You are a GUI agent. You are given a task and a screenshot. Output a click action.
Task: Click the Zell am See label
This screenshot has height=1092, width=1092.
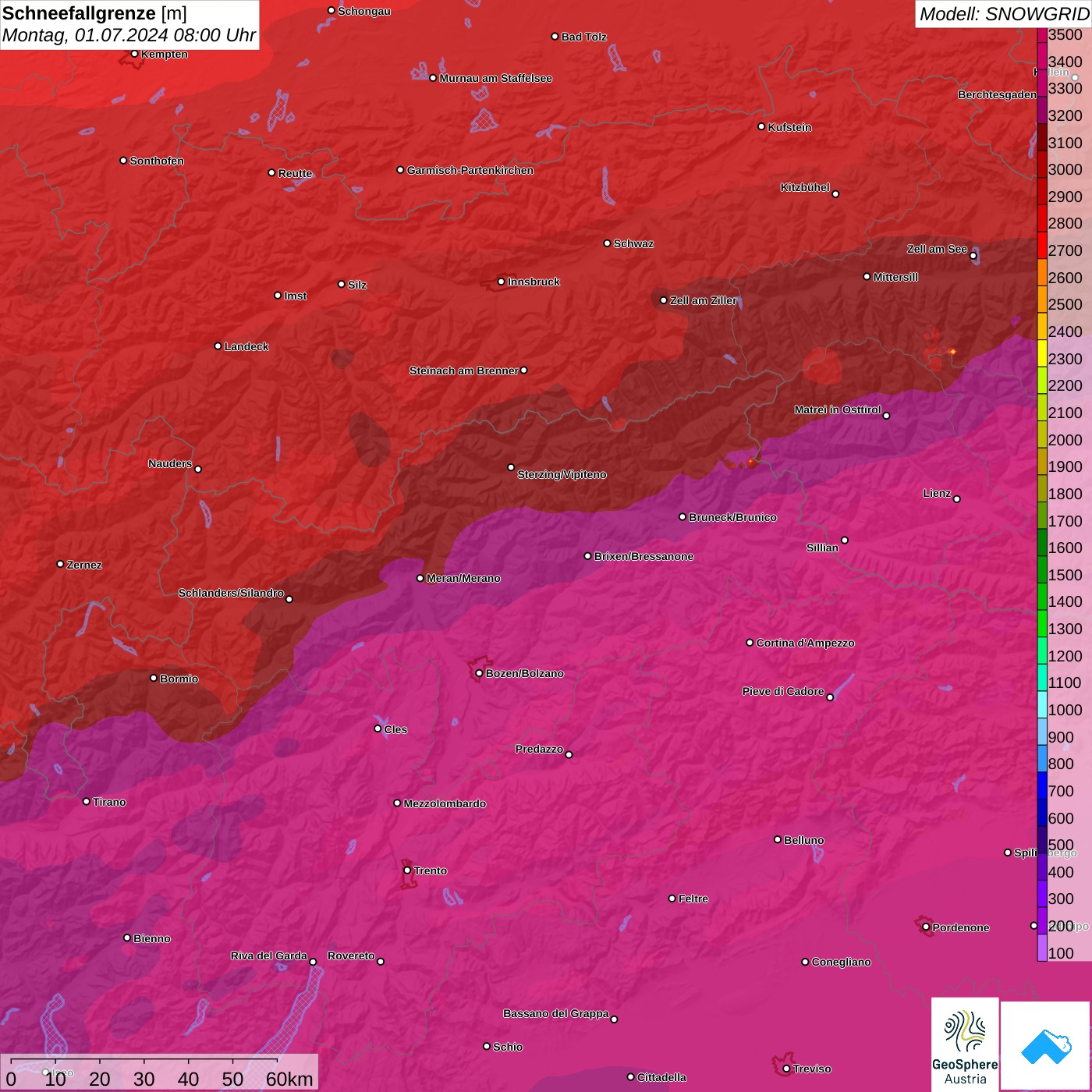coord(937,249)
